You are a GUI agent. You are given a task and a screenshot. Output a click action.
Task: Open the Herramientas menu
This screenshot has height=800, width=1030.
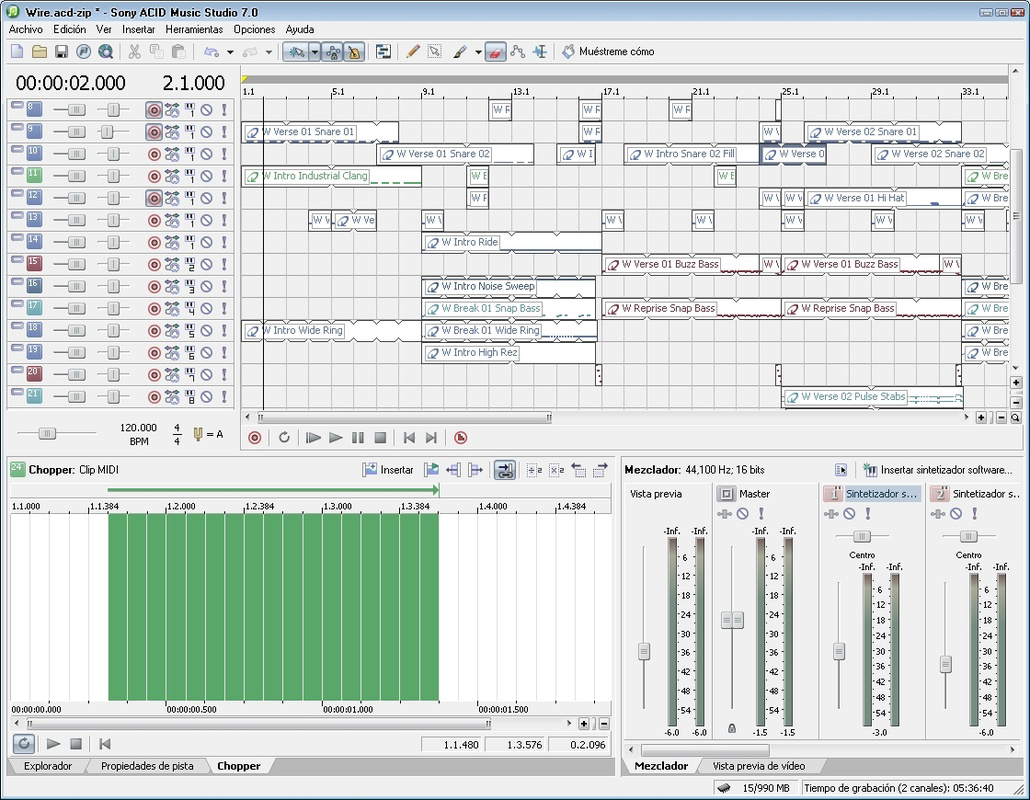click(x=194, y=30)
